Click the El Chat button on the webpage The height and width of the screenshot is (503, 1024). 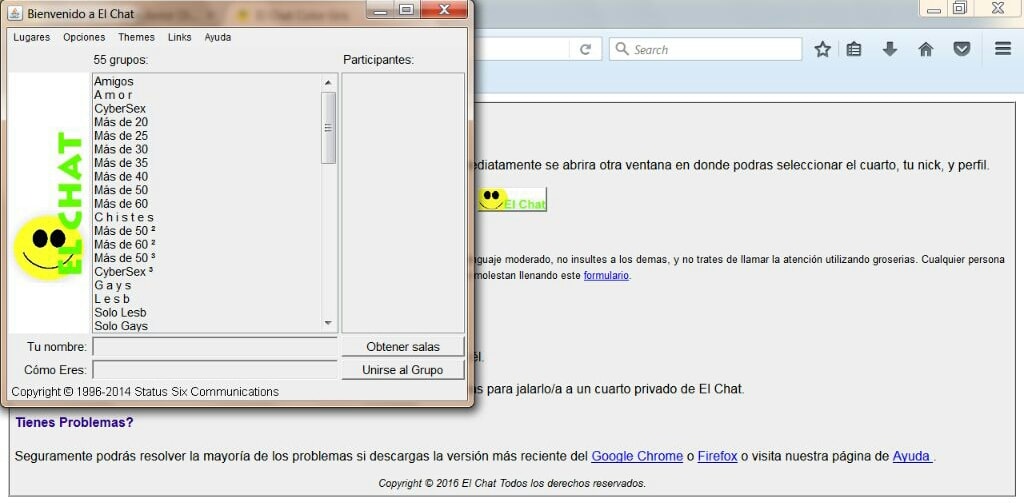[513, 199]
